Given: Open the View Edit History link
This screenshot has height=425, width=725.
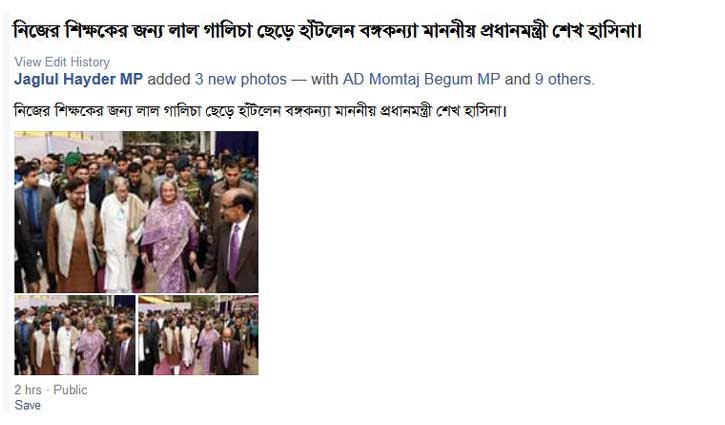Looking at the screenshot, I should (x=62, y=62).
